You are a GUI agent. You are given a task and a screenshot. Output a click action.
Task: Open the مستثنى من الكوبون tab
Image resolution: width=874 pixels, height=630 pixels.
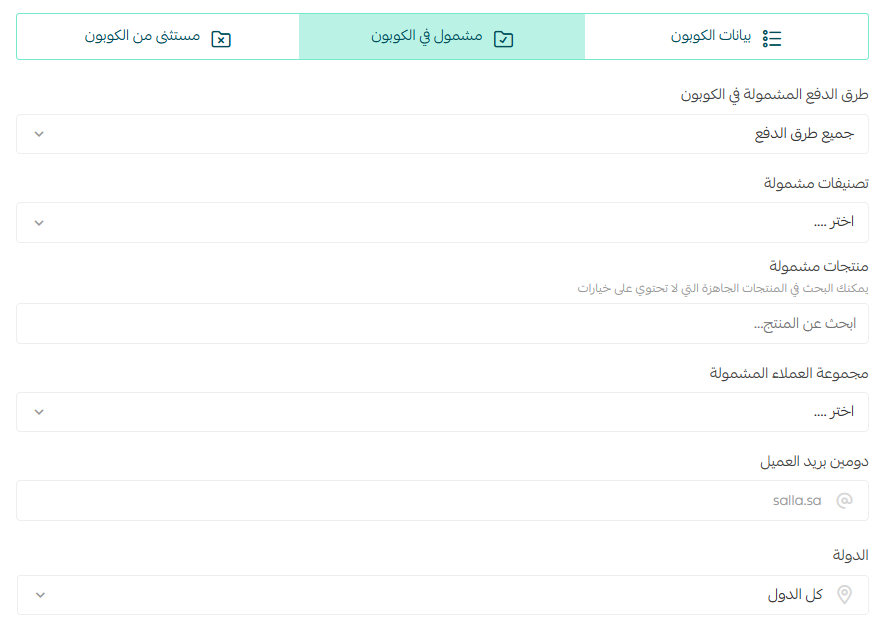point(158,37)
